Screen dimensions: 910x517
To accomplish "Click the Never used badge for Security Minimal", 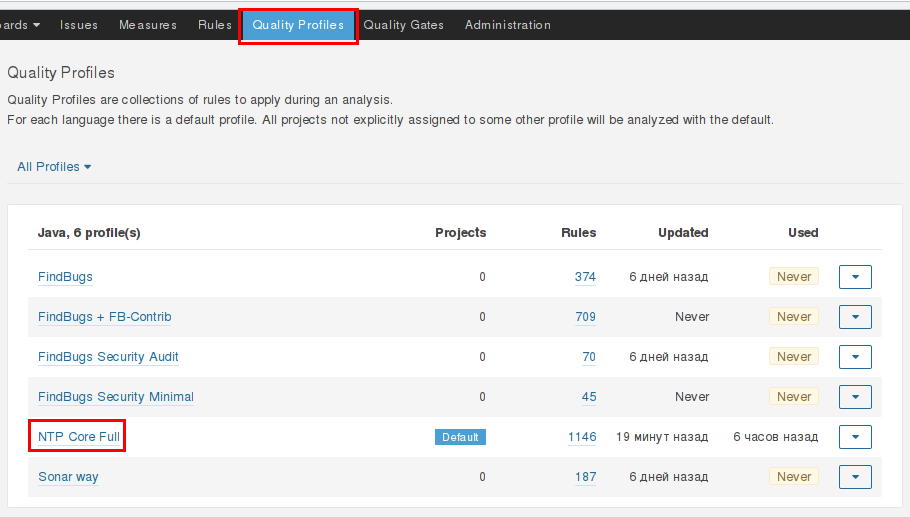I will point(794,397).
